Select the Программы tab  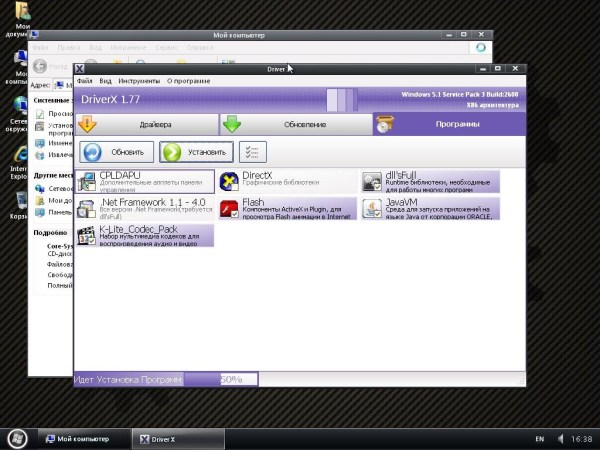(x=440, y=124)
